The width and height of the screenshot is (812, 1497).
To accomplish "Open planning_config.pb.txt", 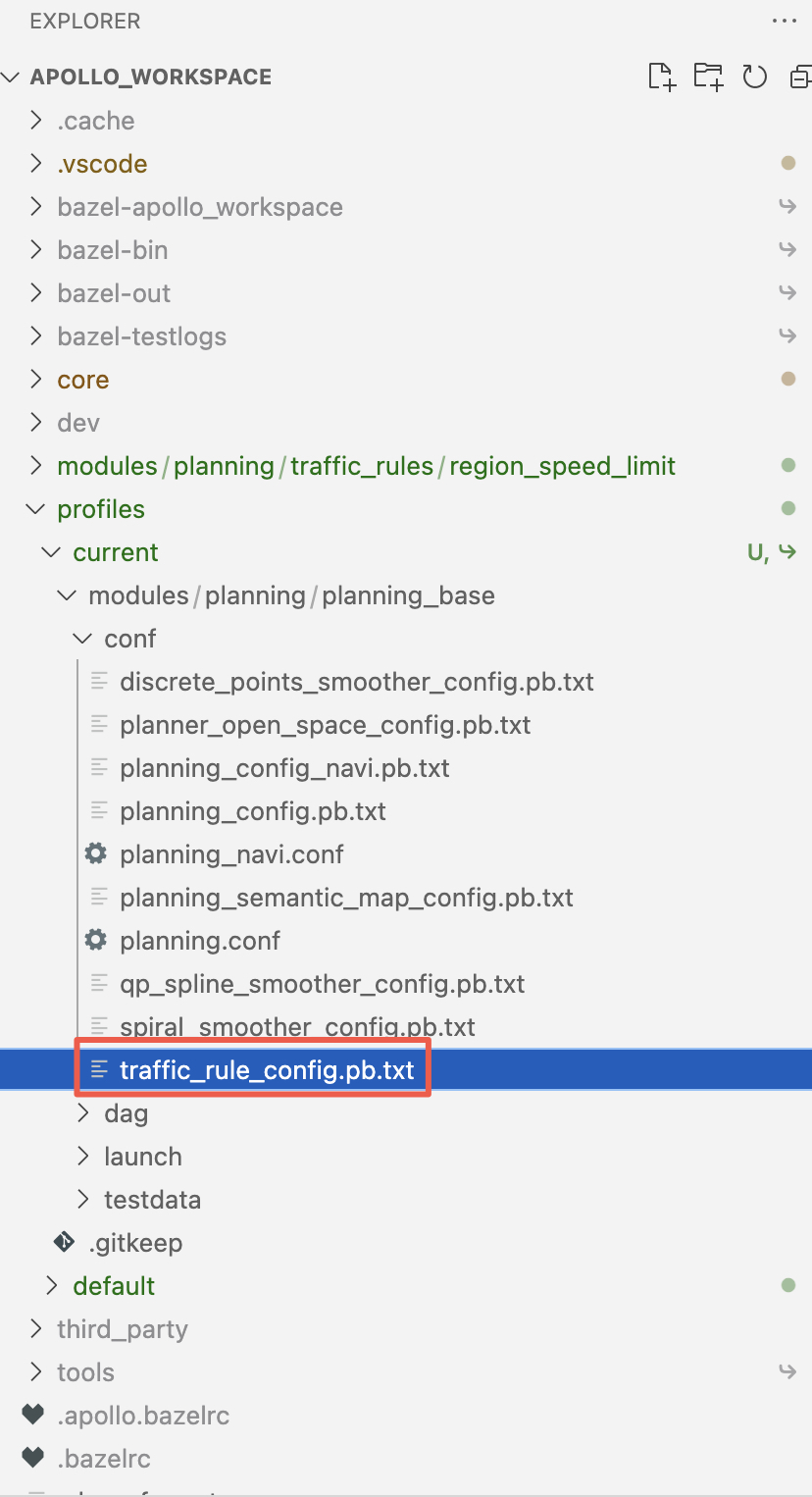I will pyautogui.click(x=253, y=810).
